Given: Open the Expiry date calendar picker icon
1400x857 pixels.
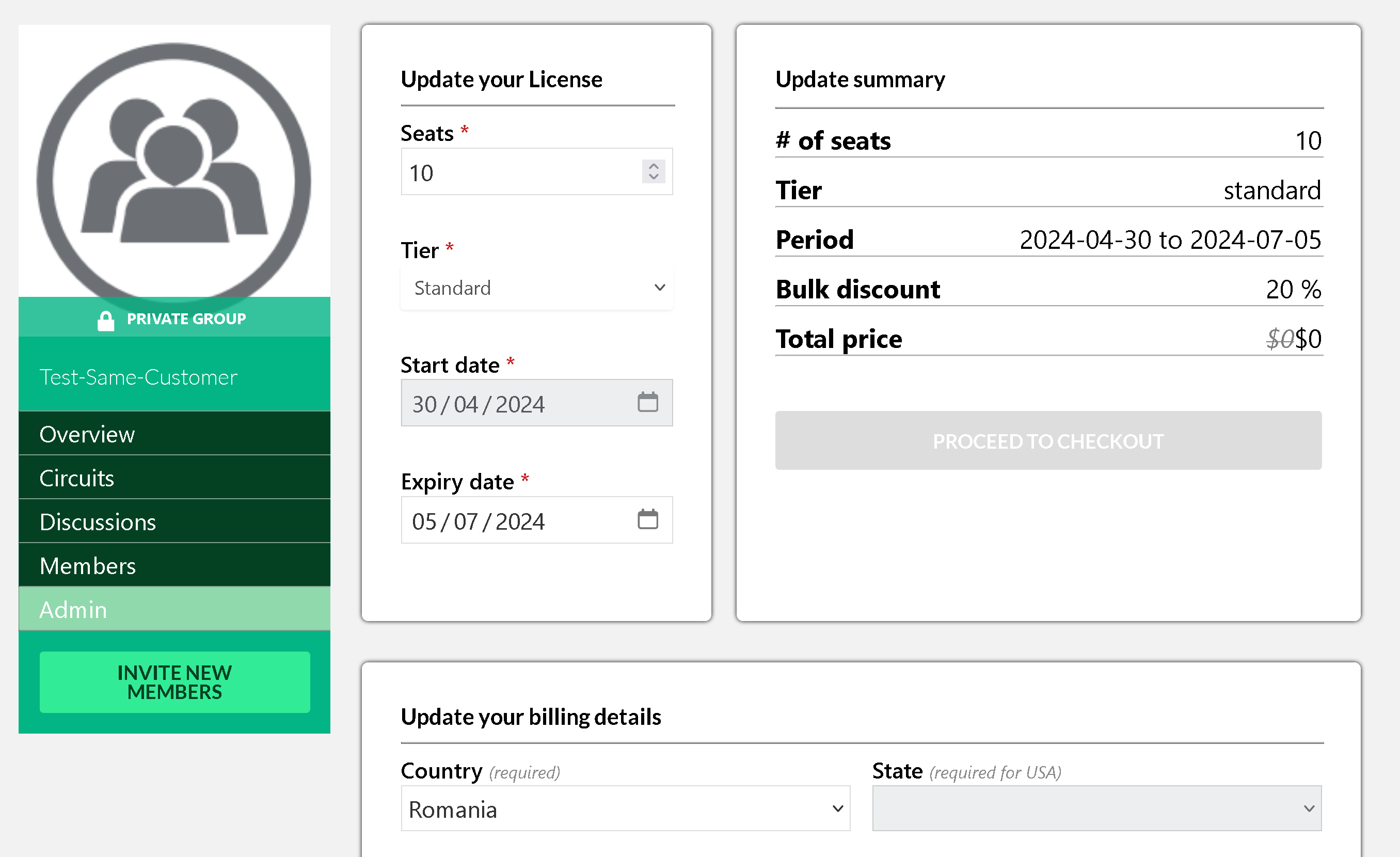Looking at the screenshot, I should (x=647, y=519).
